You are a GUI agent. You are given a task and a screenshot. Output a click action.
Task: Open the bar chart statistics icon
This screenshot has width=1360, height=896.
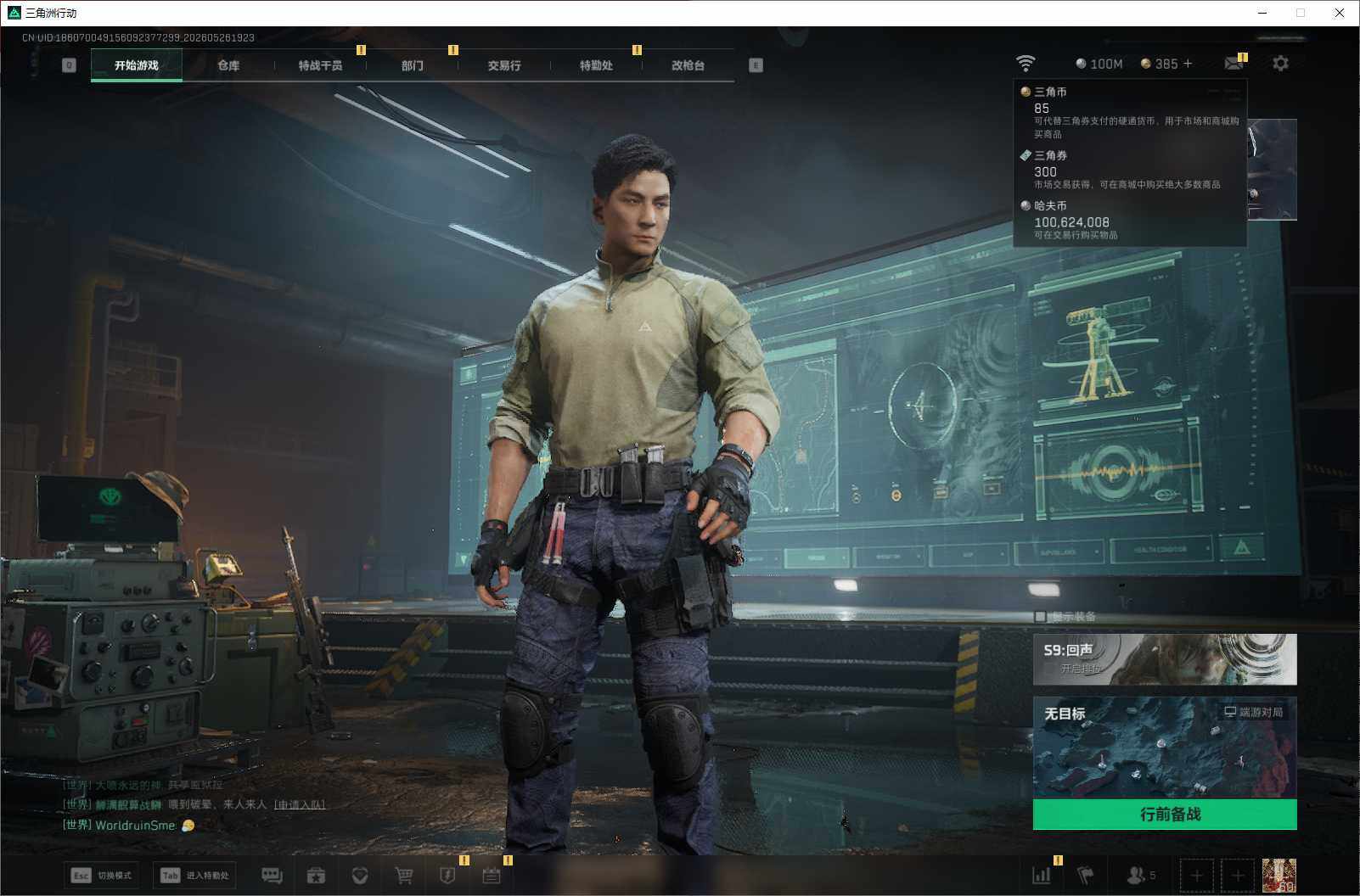click(1042, 876)
